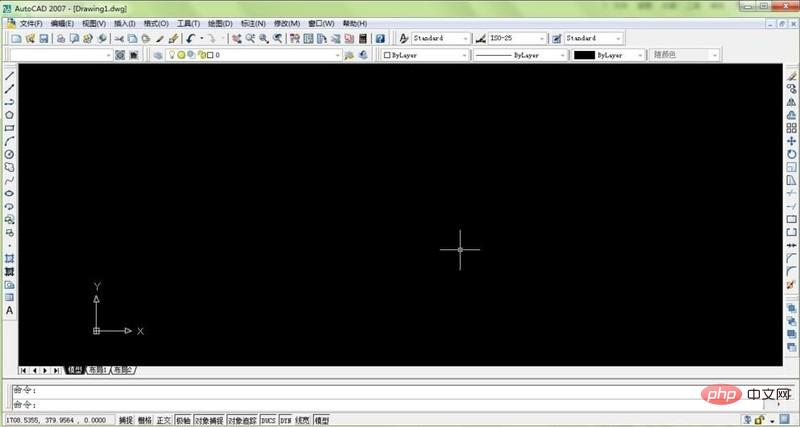
Task: Open the linetype ByLayer dropdown
Action: (520, 55)
